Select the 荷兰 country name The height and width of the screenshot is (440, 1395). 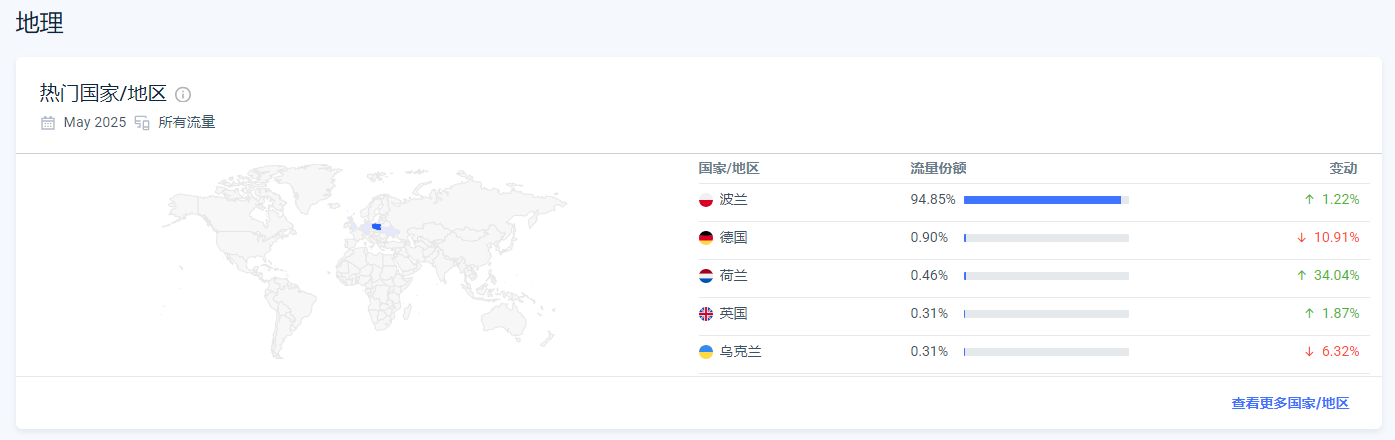click(733, 276)
